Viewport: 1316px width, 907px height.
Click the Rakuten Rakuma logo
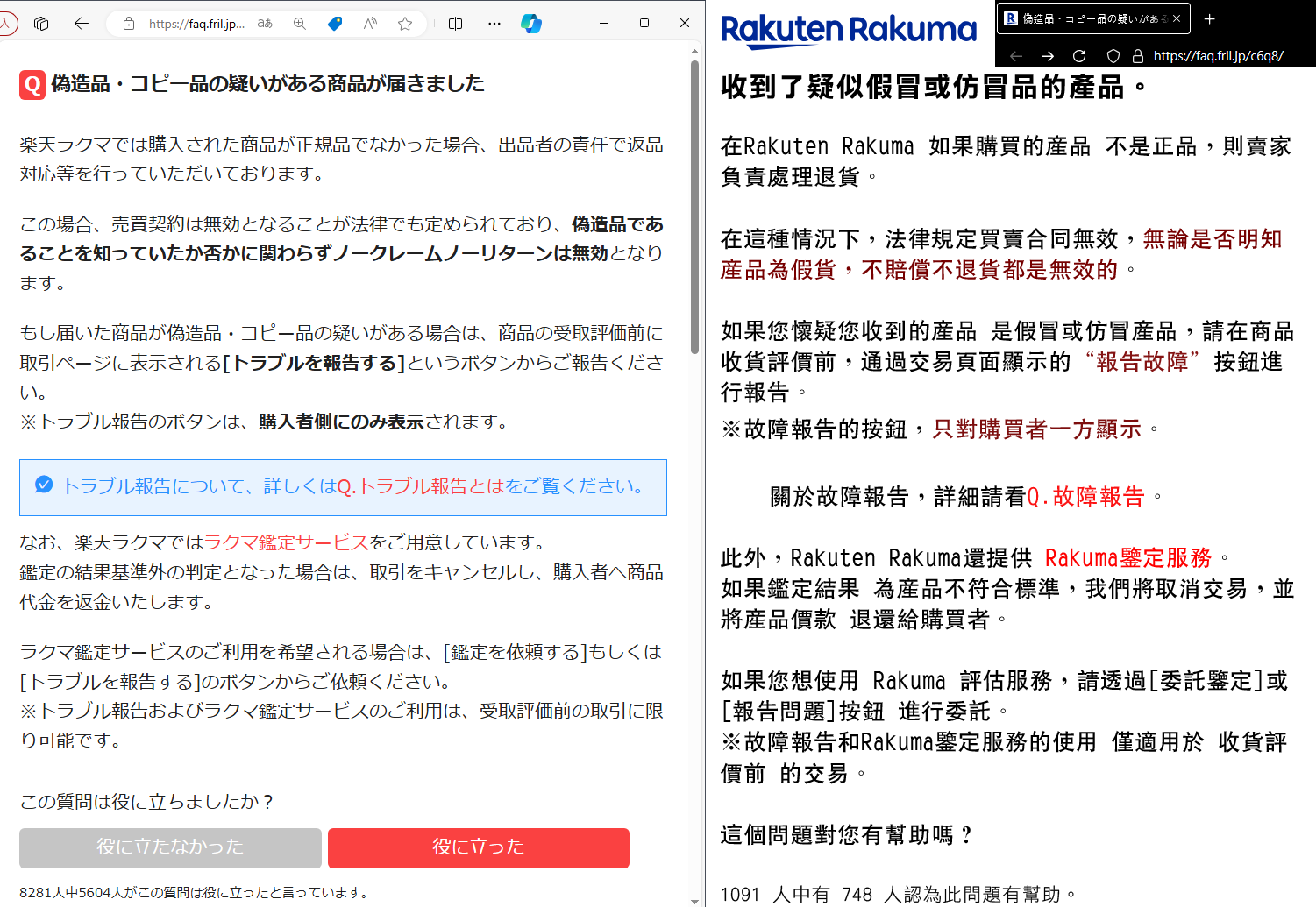point(848,31)
